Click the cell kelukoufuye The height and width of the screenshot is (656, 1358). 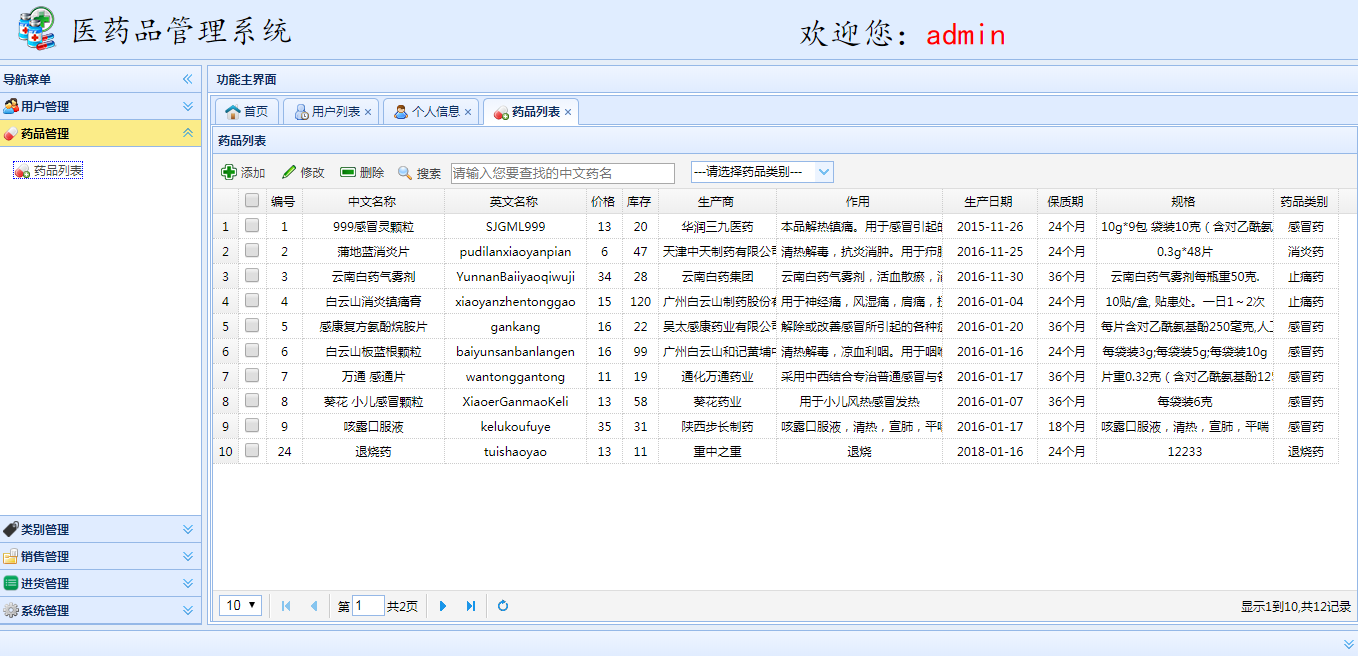click(515, 426)
